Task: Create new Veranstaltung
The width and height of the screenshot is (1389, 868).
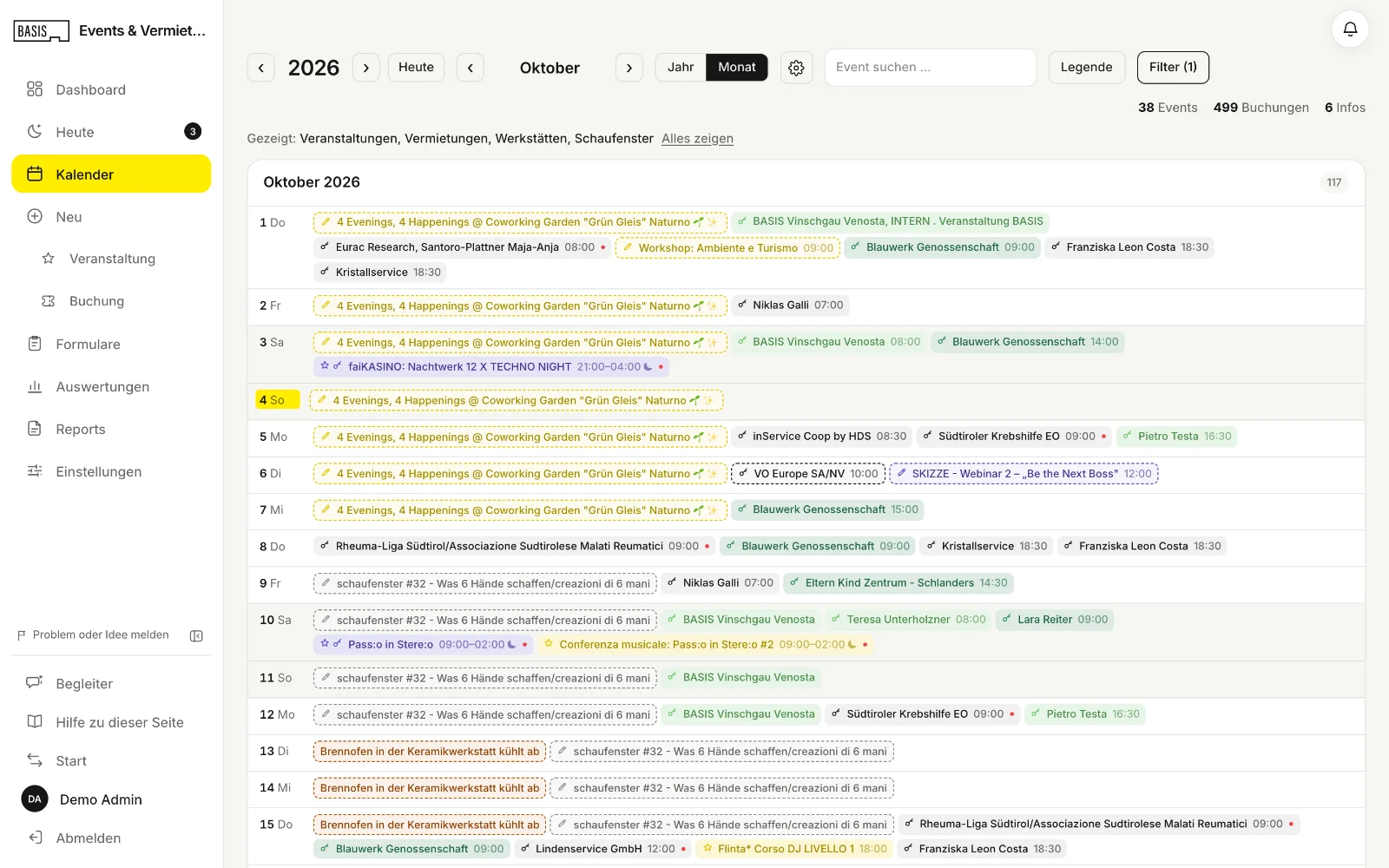Action: [x=111, y=259]
